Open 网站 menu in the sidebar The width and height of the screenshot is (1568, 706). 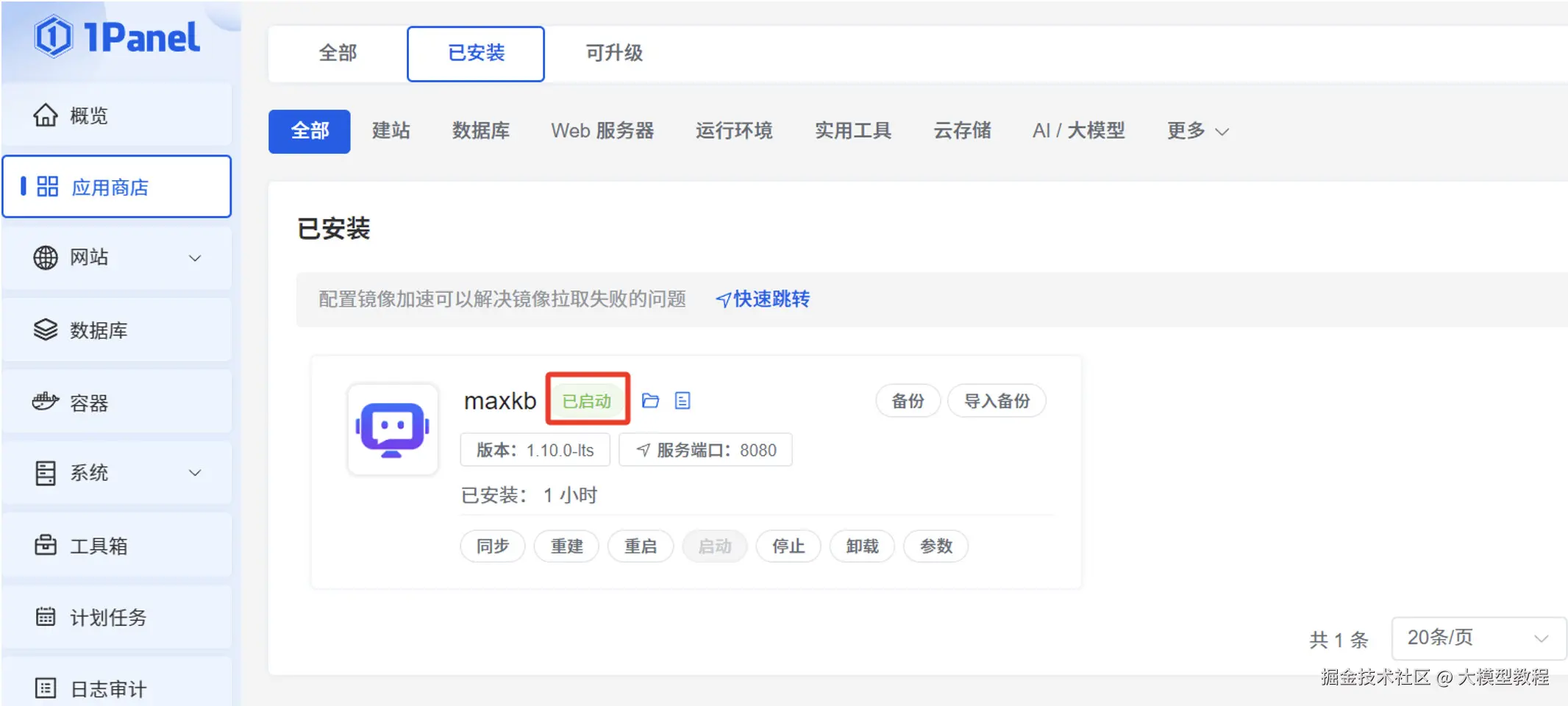click(x=117, y=258)
